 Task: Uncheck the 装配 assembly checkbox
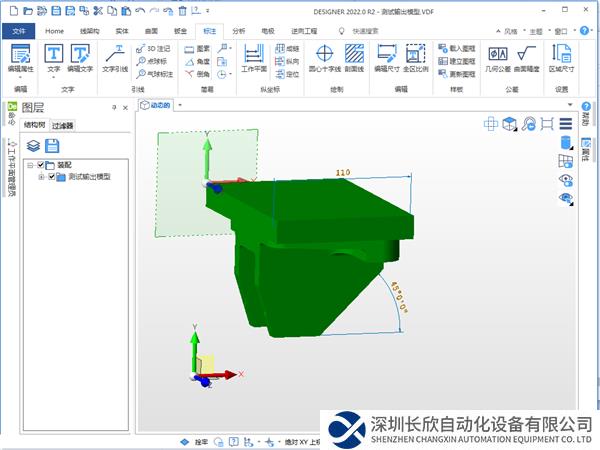41,165
